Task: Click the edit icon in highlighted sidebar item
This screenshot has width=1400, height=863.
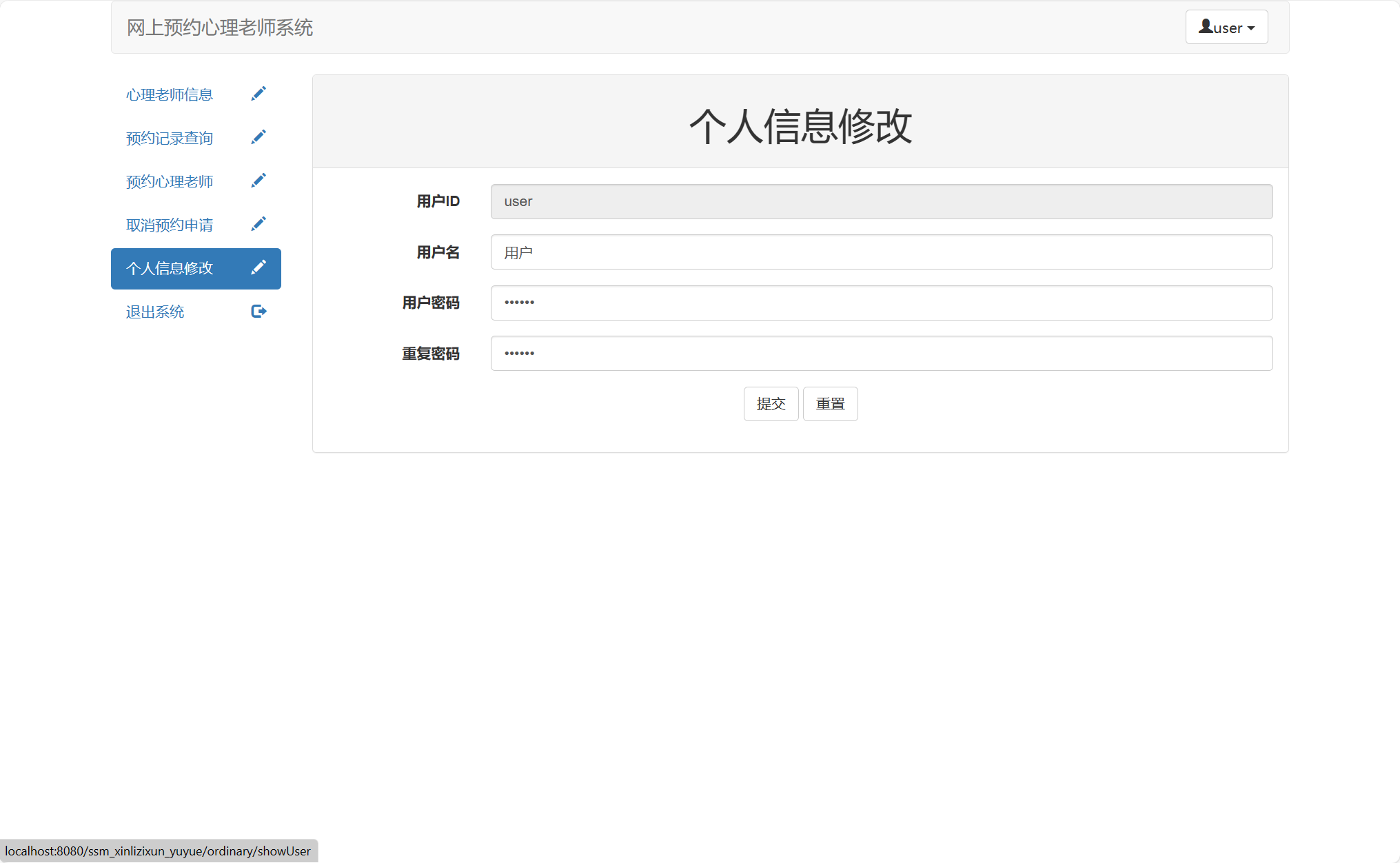Action: pos(258,267)
